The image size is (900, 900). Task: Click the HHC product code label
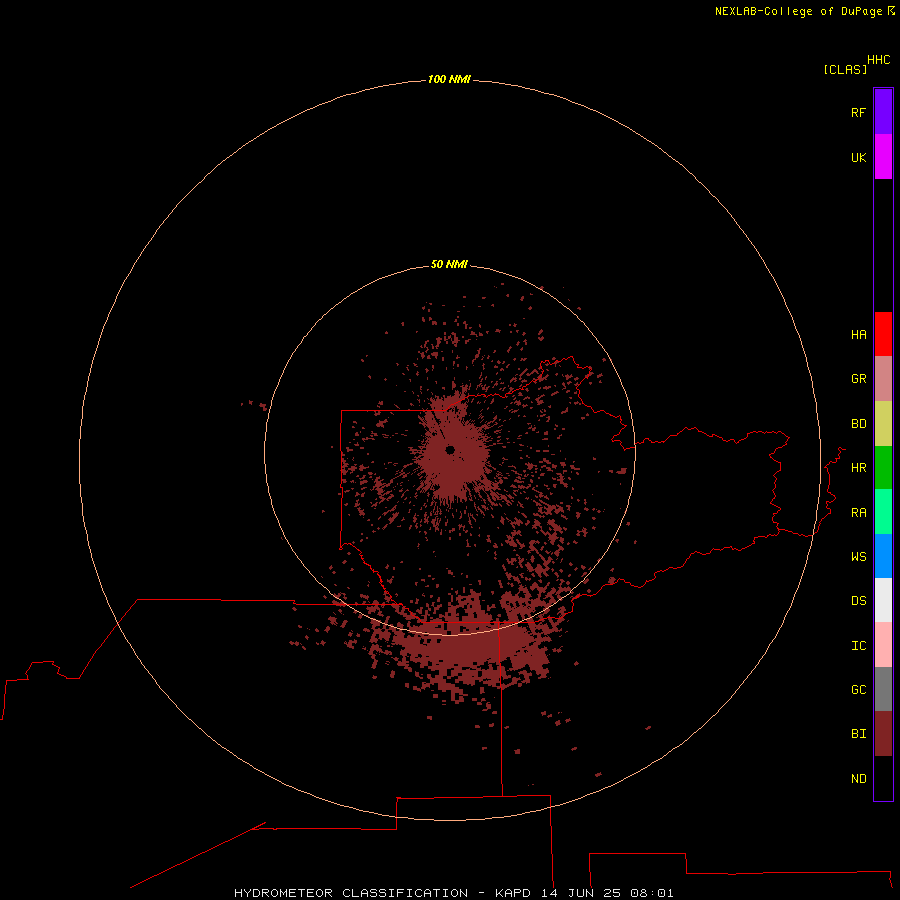click(879, 60)
